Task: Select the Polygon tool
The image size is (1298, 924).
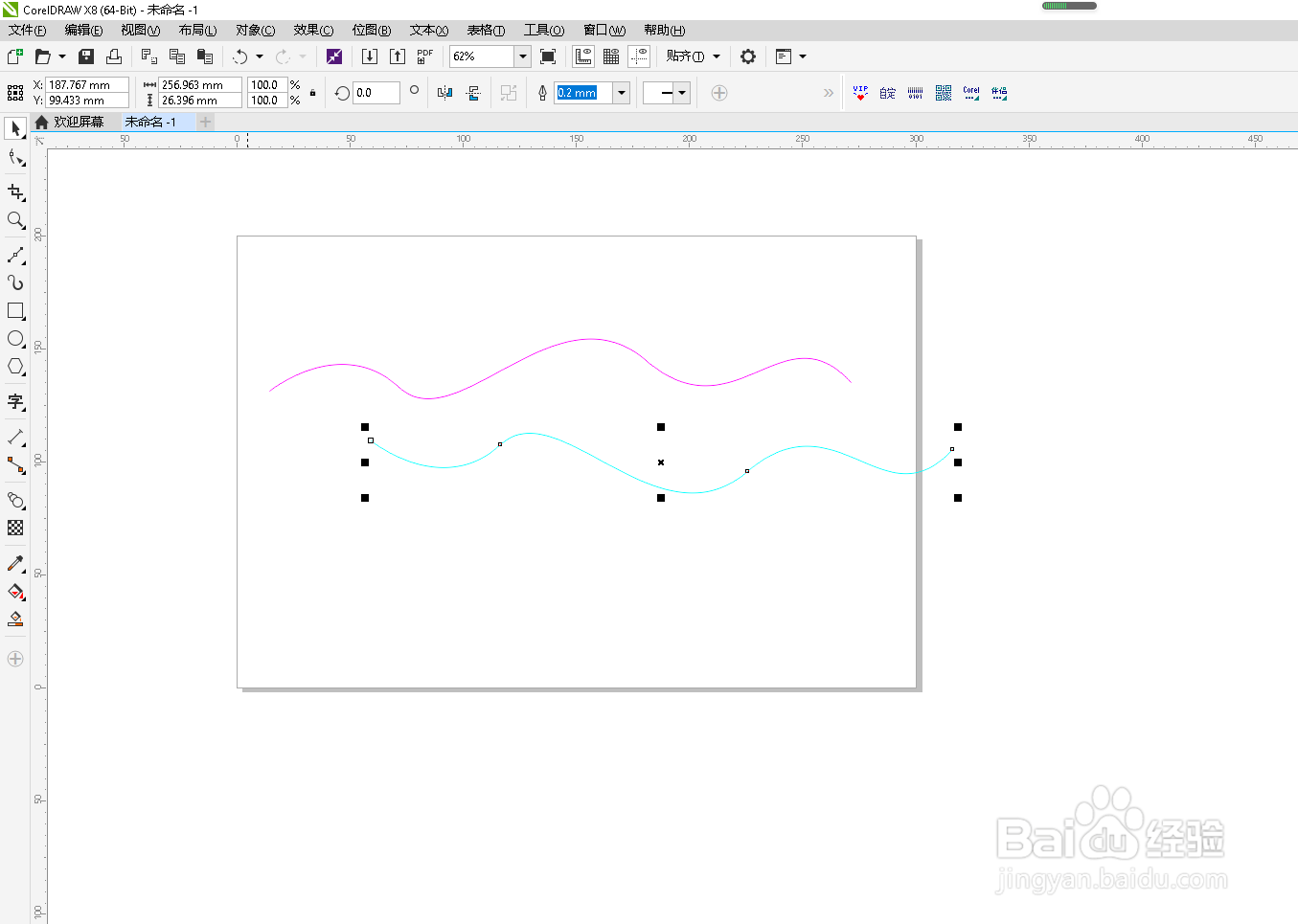Action: (x=15, y=367)
